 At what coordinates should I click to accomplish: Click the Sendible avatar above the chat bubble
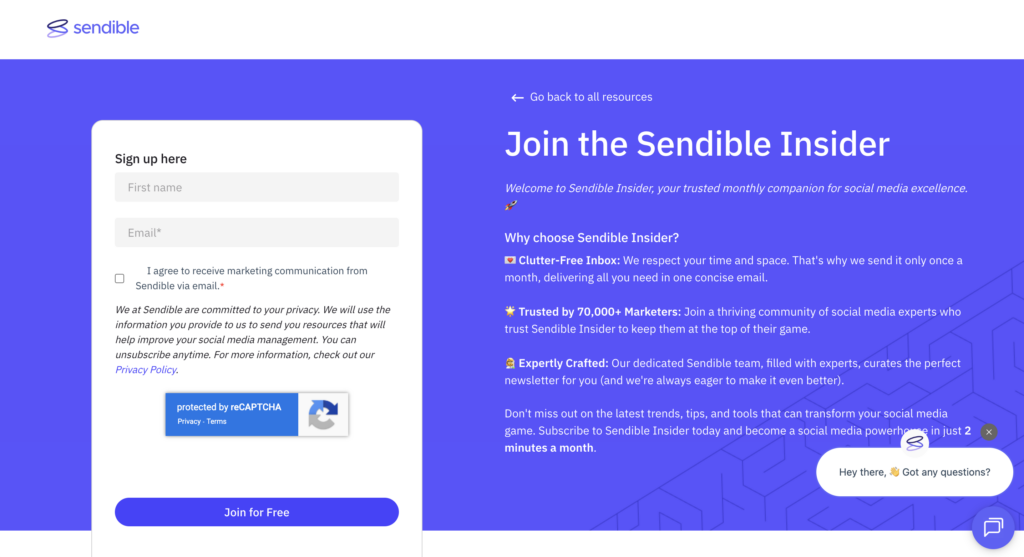click(x=914, y=442)
